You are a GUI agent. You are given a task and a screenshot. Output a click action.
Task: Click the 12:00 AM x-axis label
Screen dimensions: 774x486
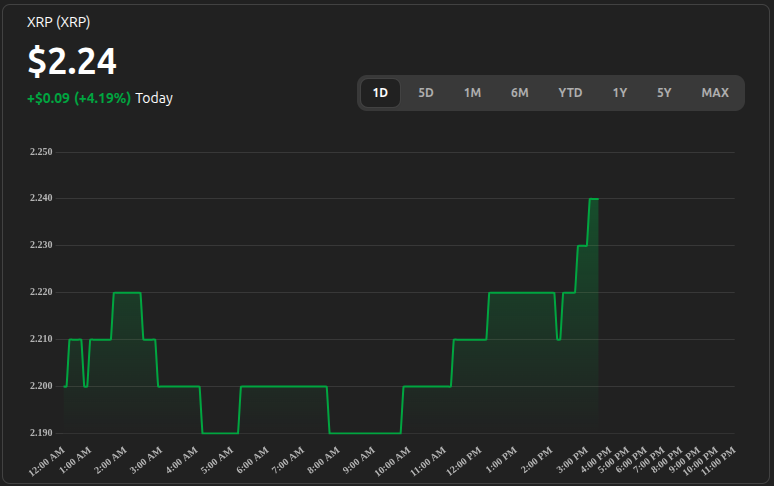pos(47,461)
